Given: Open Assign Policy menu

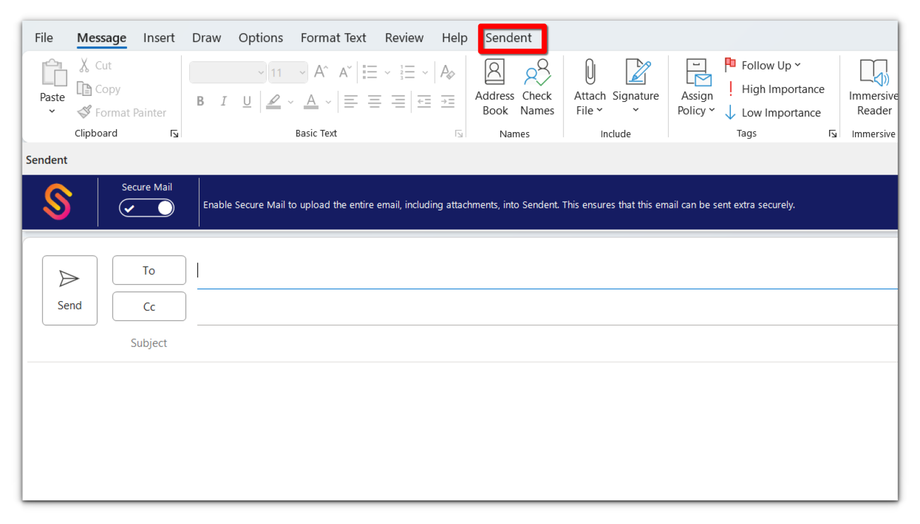Looking at the screenshot, I should [696, 87].
